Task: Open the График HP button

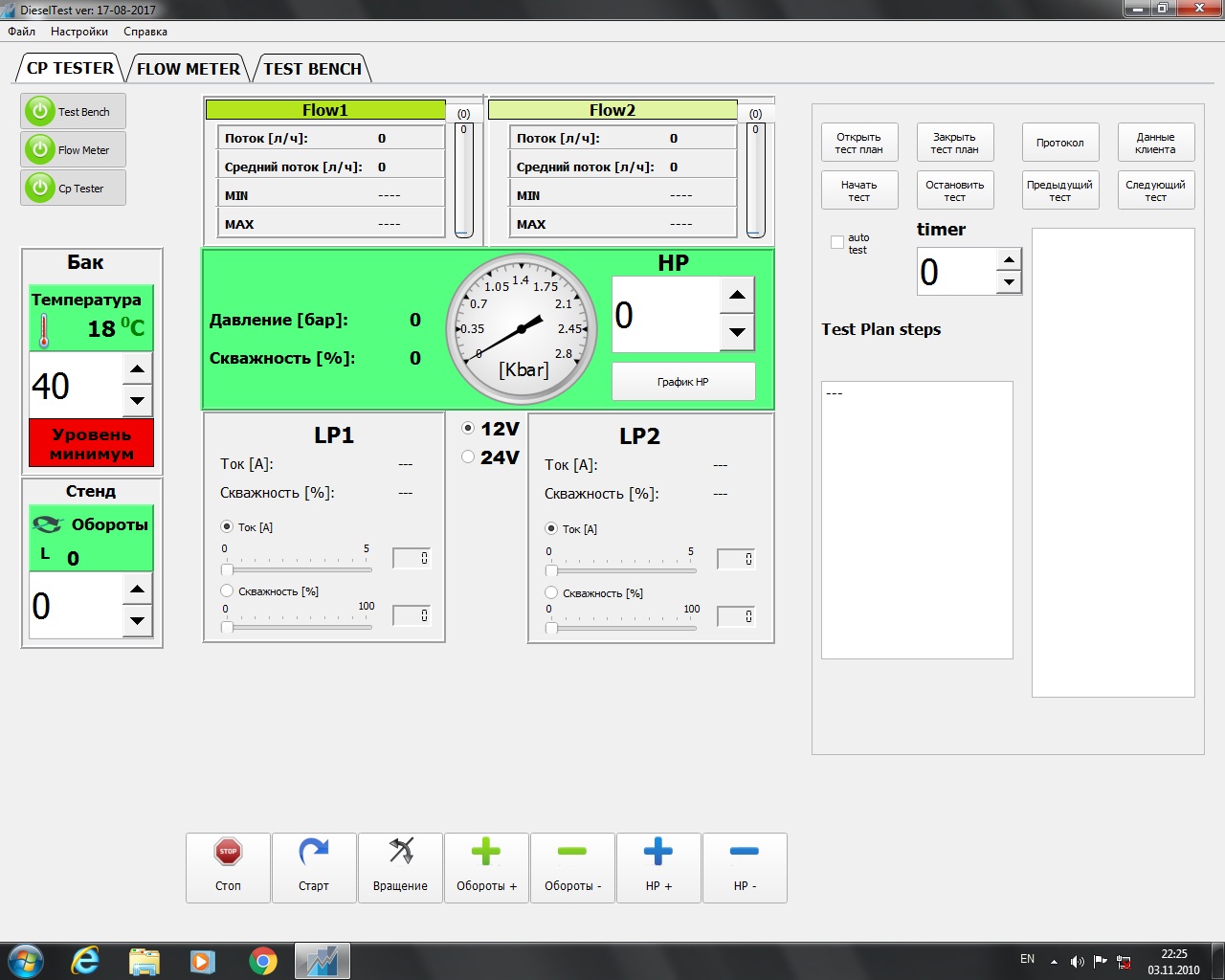Action: [x=683, y=382]
